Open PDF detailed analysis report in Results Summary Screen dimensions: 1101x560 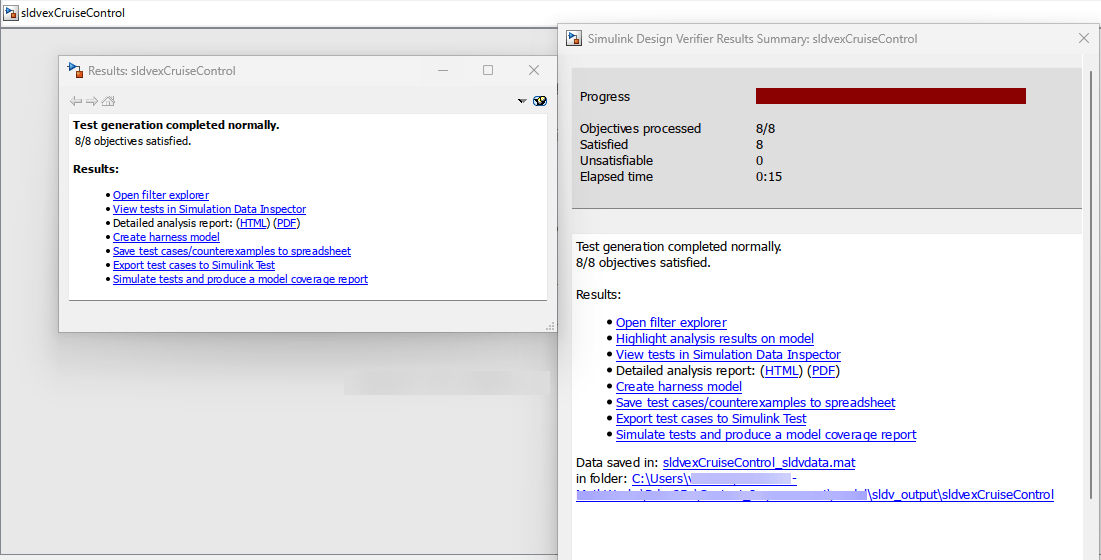pyautogui.click(x=824, y=371)
